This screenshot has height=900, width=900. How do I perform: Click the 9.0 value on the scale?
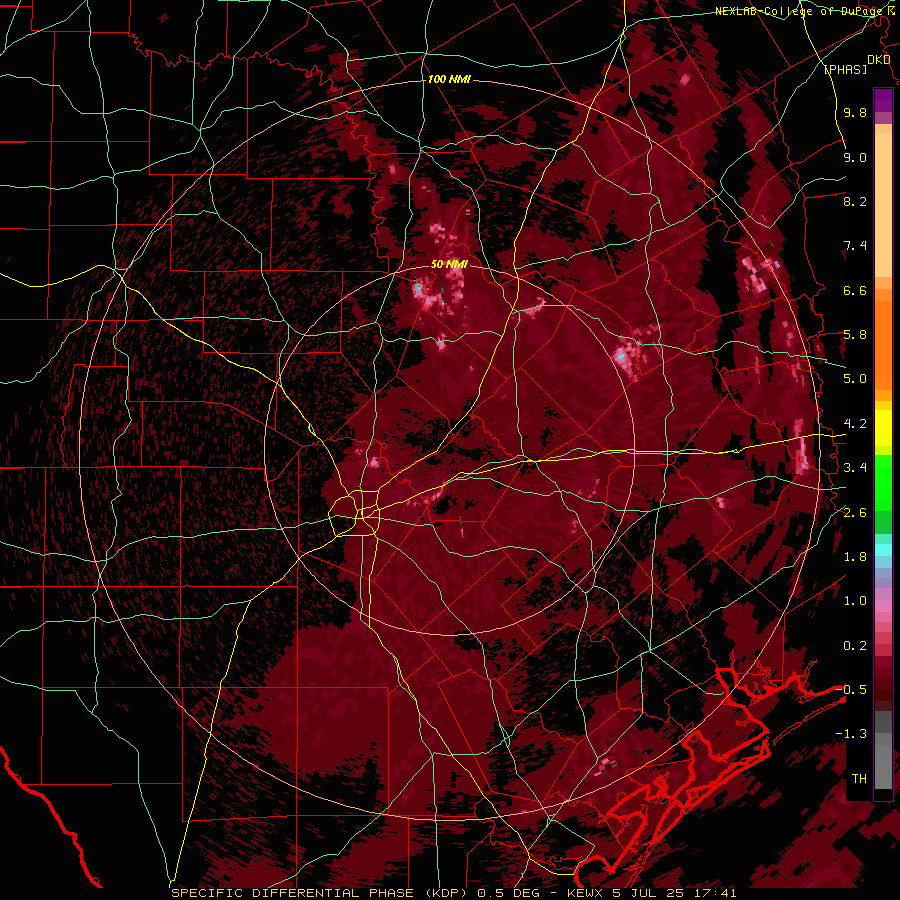click(x=855, y=157)
